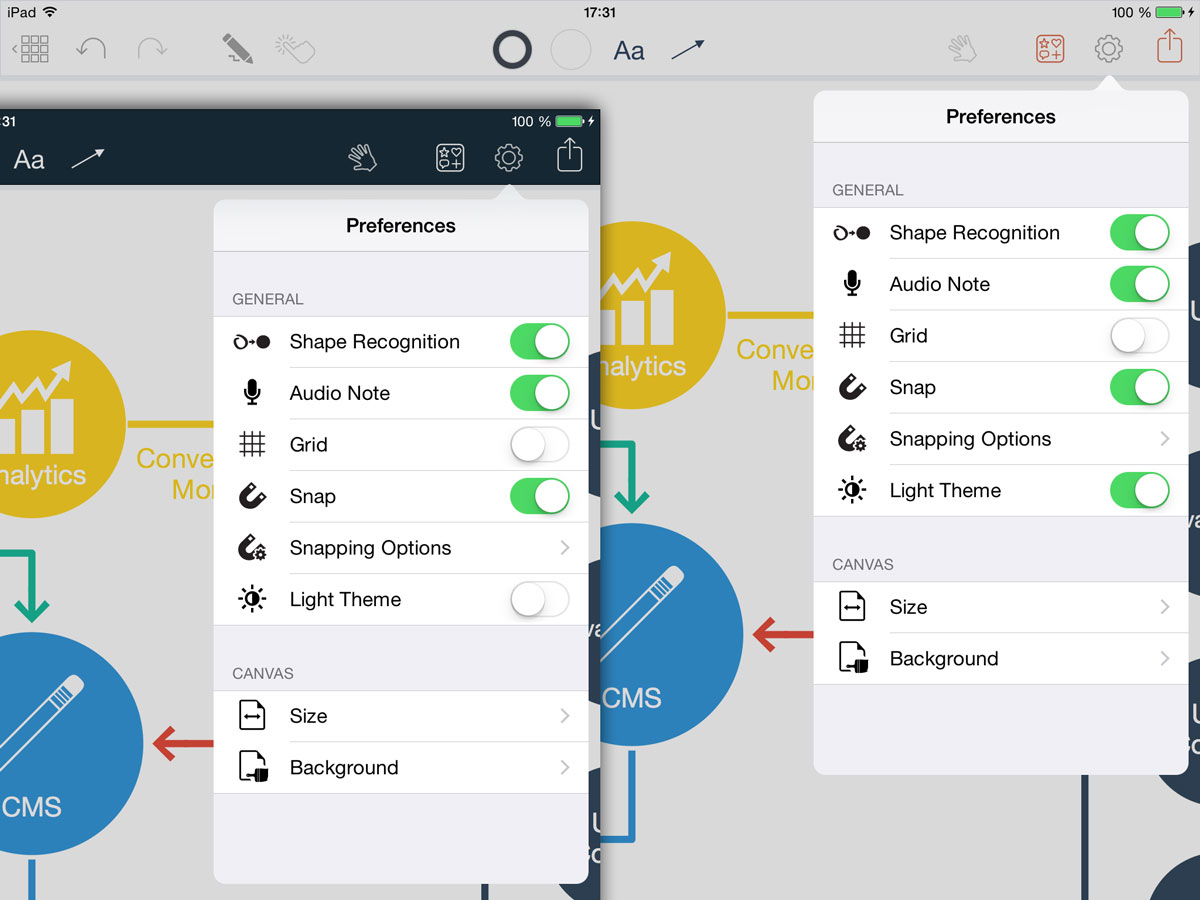Expand Background chevron in dark window
Image resolution: width=1200 pixels, height=900 pixels.
(x=565, y=767)
